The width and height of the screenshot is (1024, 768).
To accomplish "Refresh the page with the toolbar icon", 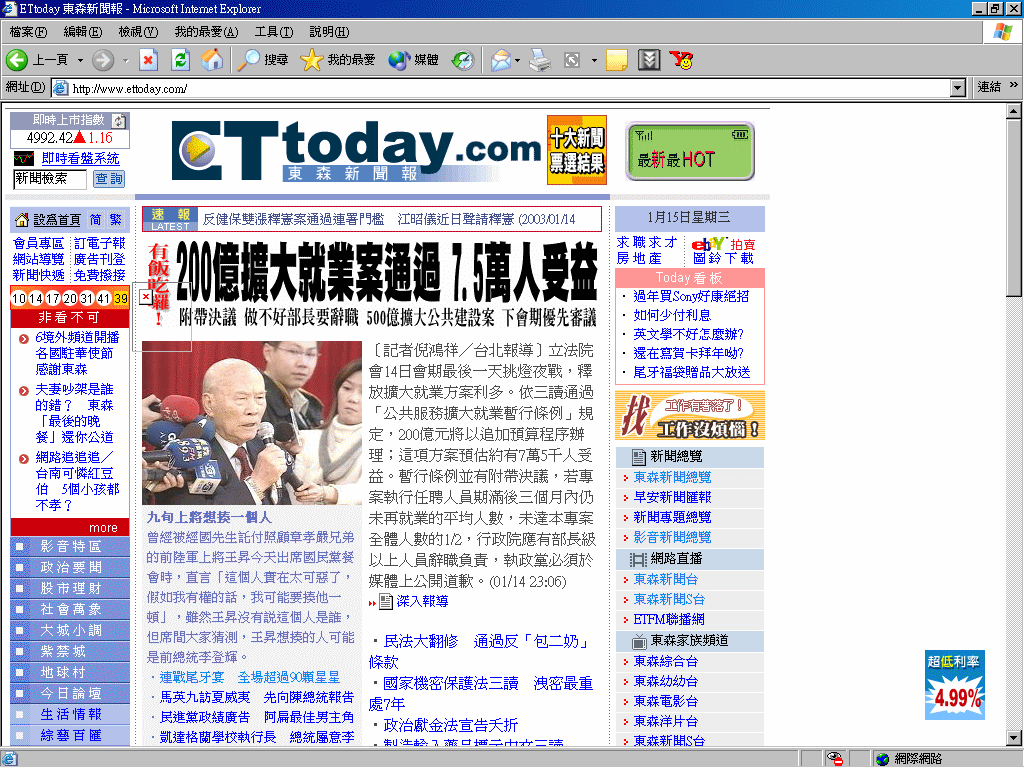I will (180, 60).
